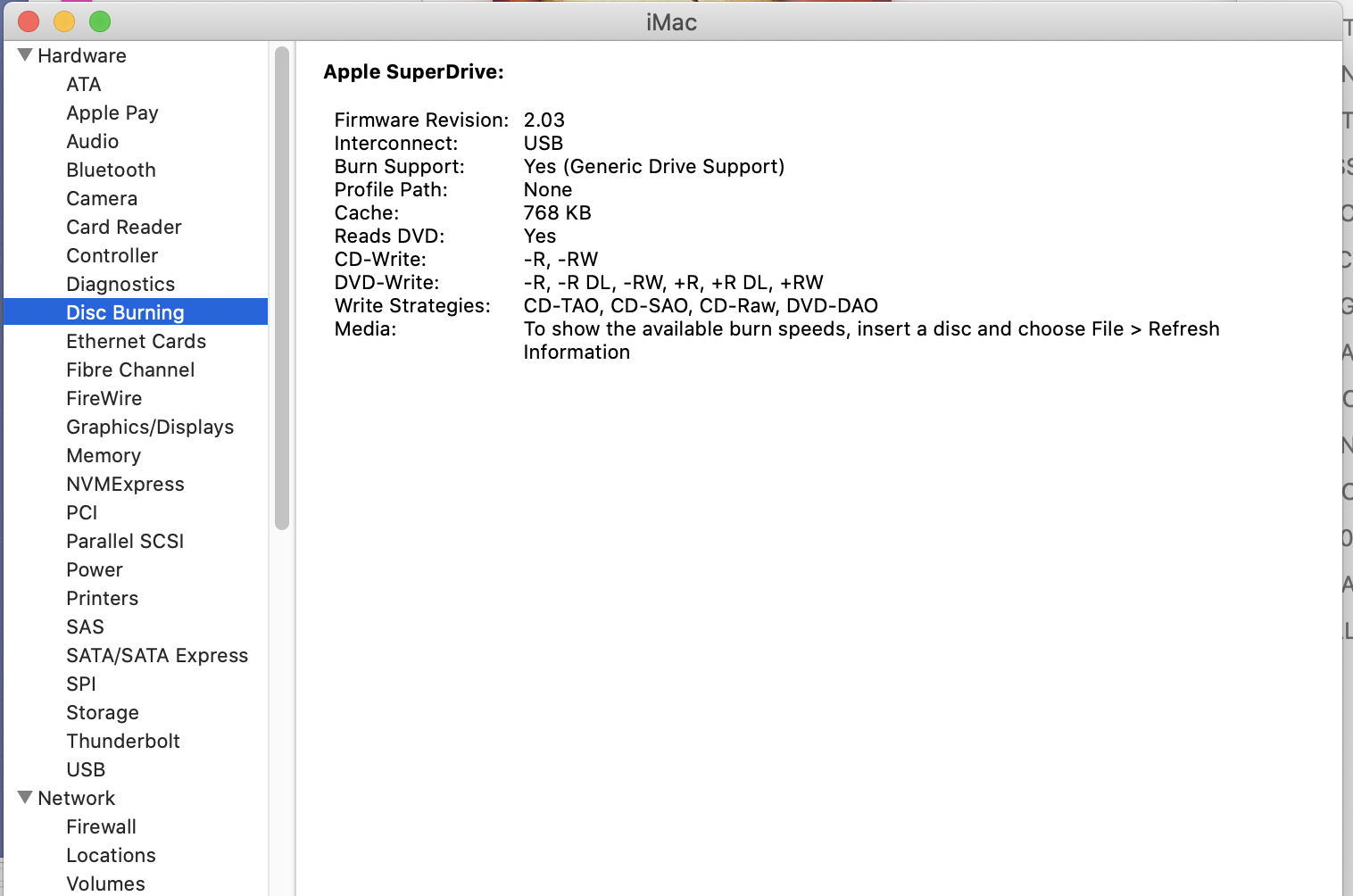Close the iMac window
The image size is (1353, 896).
pyautogui.click(x=29, y=21)
